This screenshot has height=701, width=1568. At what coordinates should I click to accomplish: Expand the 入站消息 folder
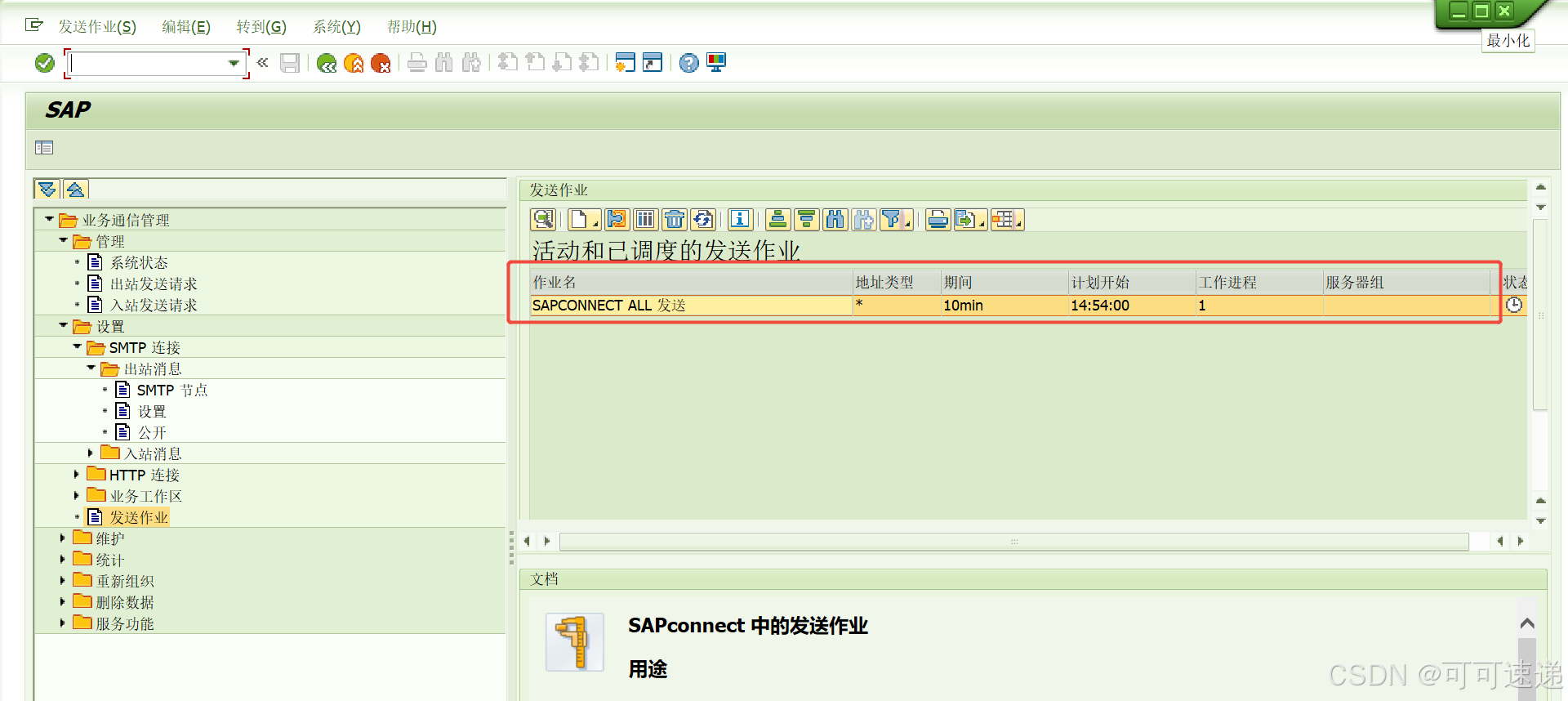point(90,453)
